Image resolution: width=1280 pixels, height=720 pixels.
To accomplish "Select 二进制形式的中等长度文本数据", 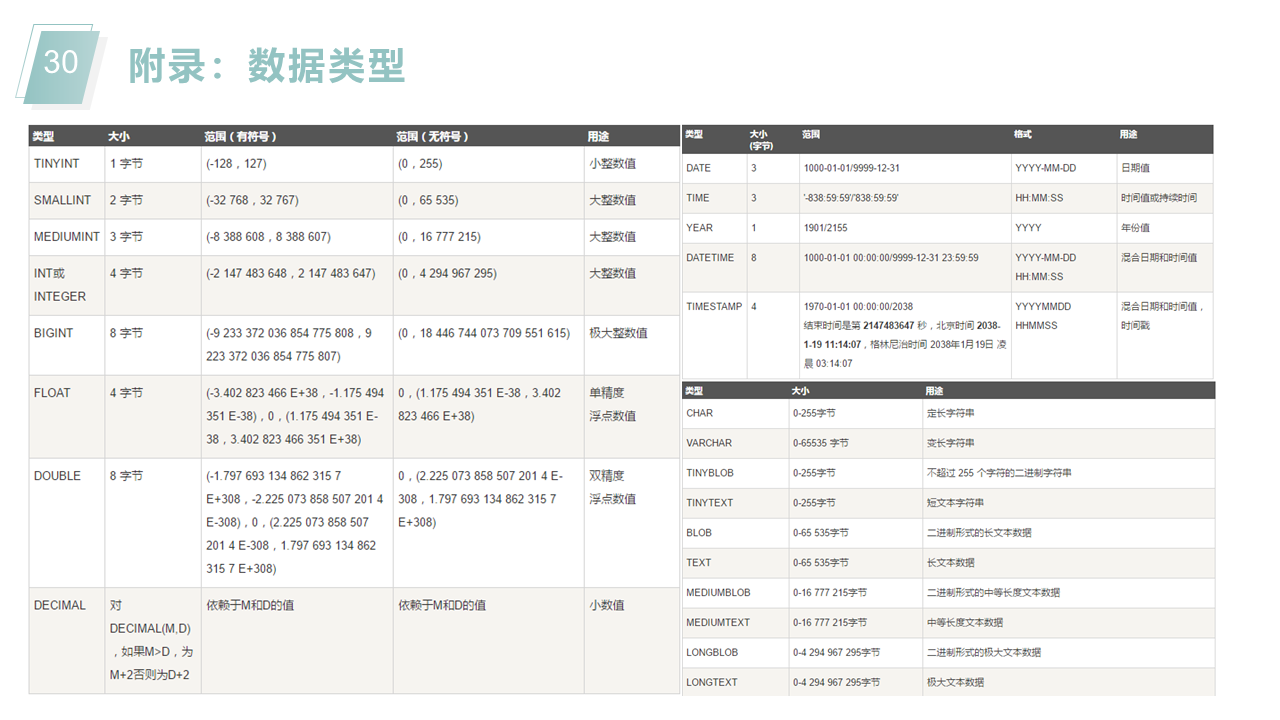I will pyautogui.click(x=993, y=593).
